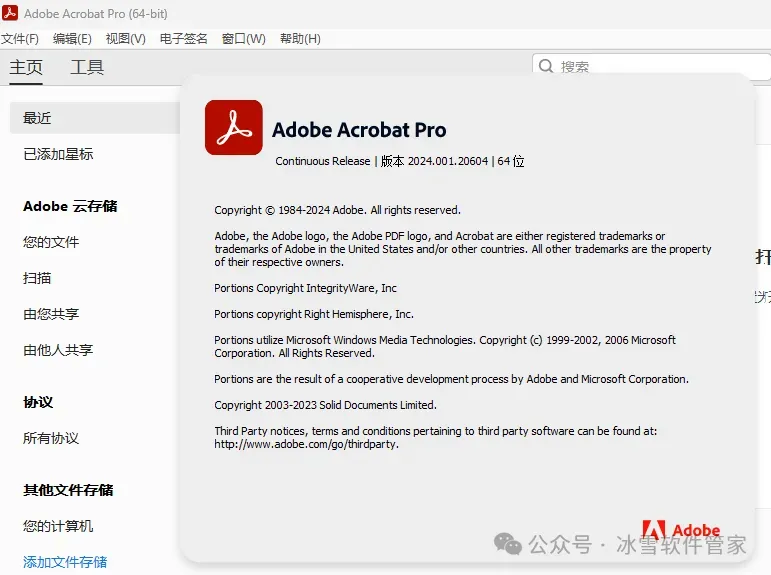Open the 视图(V) menu
Screen dimensions: 771x575
[x=126, y=39]
